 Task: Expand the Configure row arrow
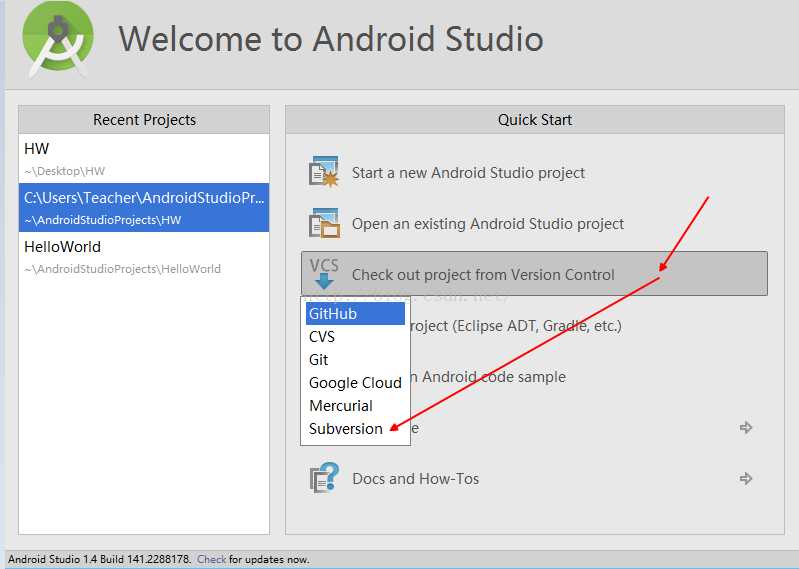coord(746,427)
